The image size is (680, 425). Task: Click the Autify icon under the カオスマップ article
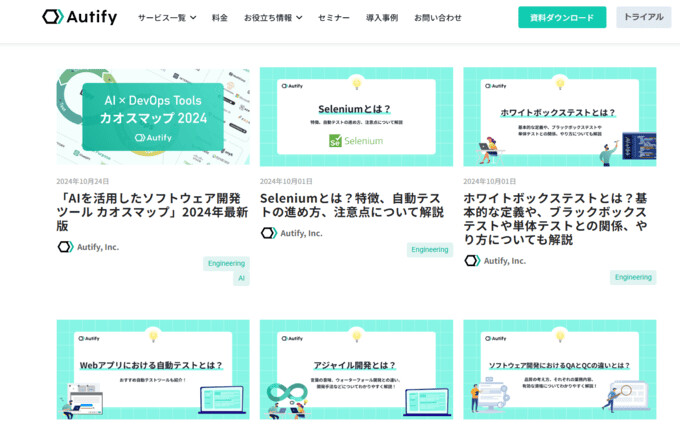point(65,247)
